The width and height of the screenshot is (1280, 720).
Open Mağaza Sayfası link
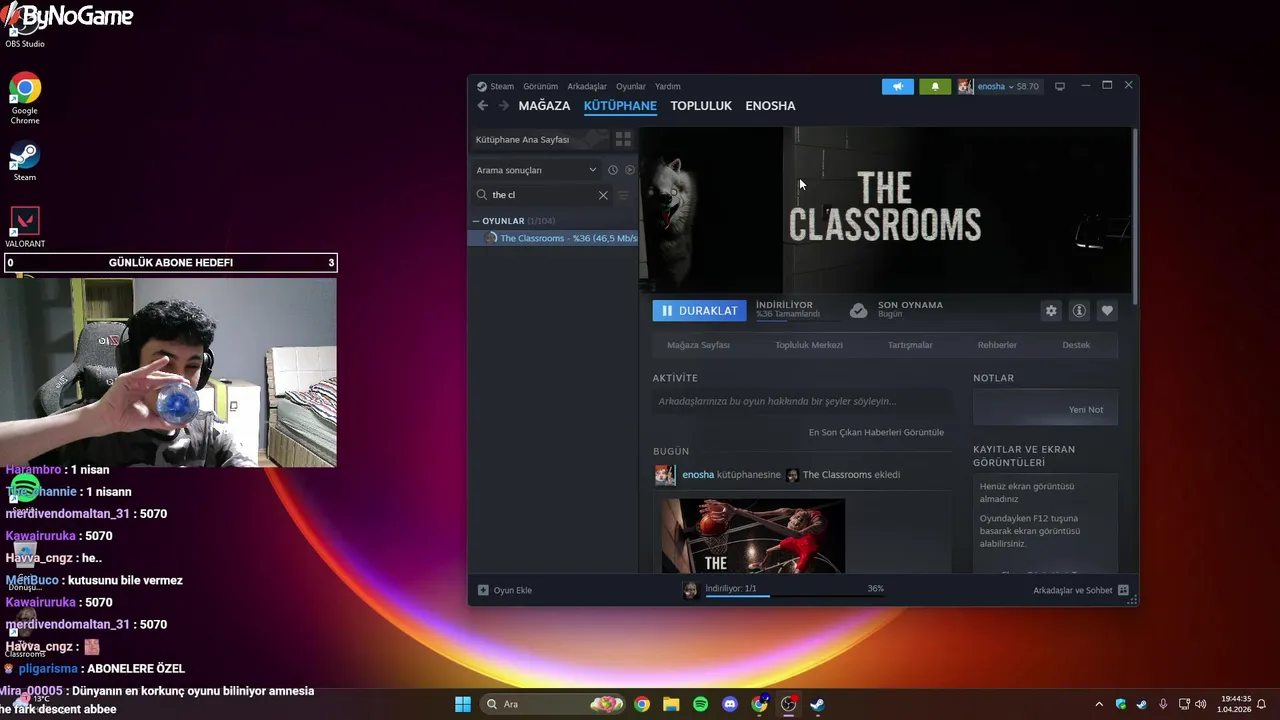coord(698,345)
